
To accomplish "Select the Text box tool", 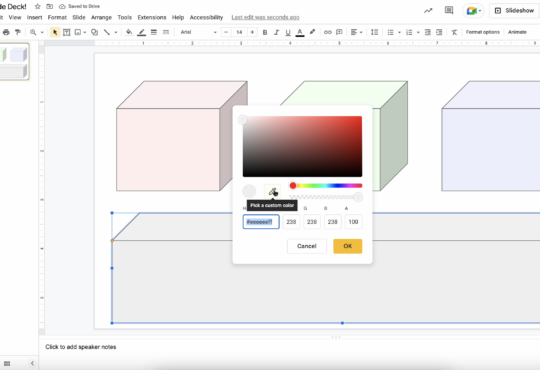I will click(66, 32).
